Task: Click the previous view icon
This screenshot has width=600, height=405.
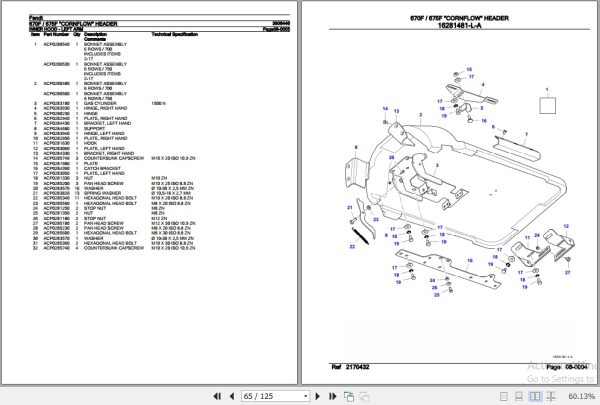Action: point(349,396)
